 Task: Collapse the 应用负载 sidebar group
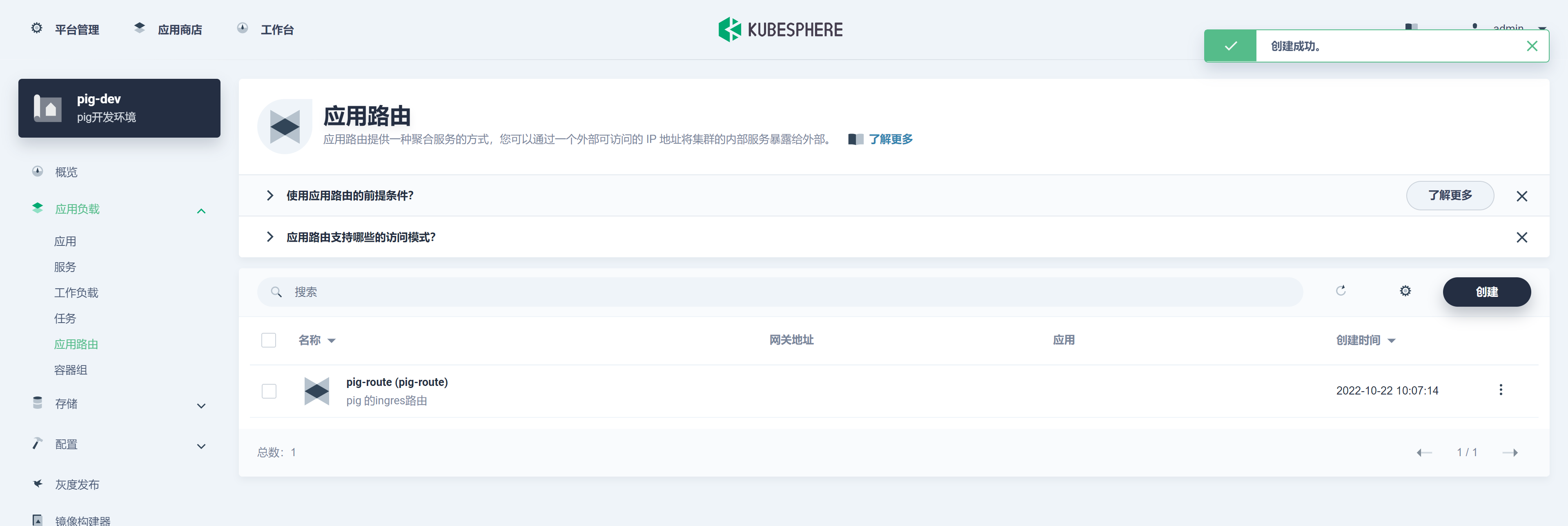[x=201, y=211]
